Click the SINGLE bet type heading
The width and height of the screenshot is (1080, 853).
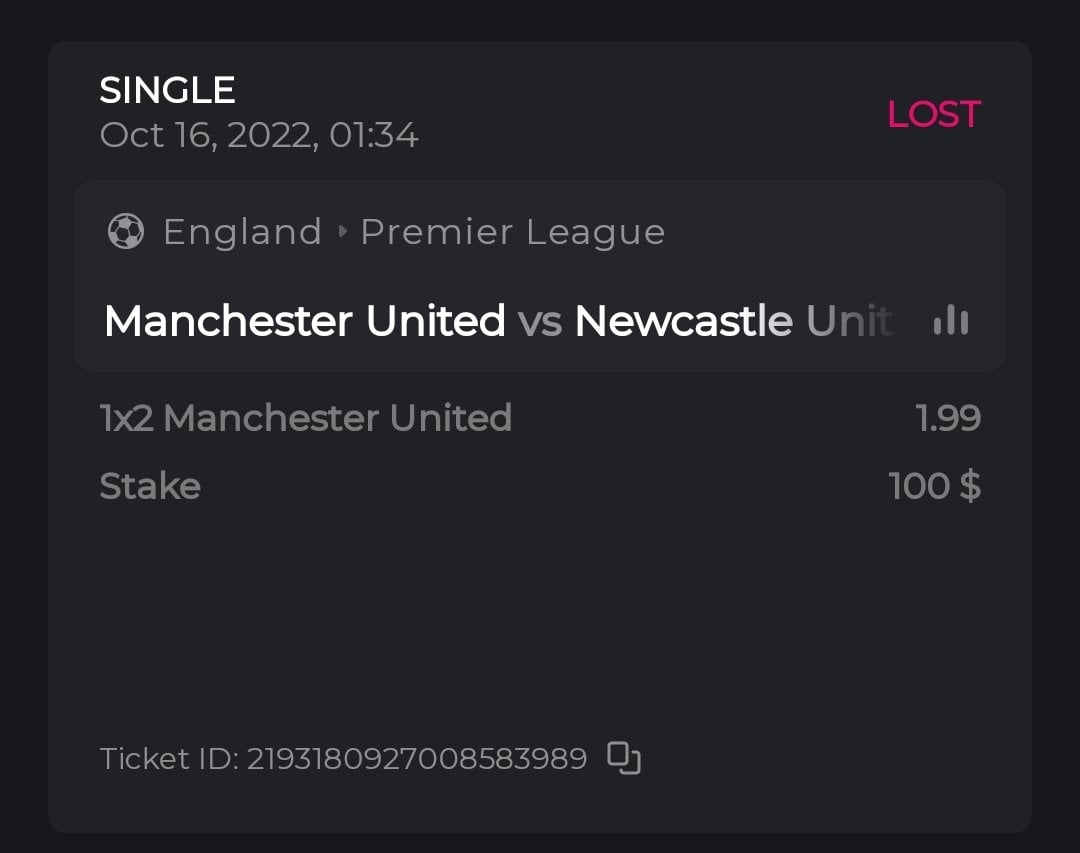click(167, 91)
